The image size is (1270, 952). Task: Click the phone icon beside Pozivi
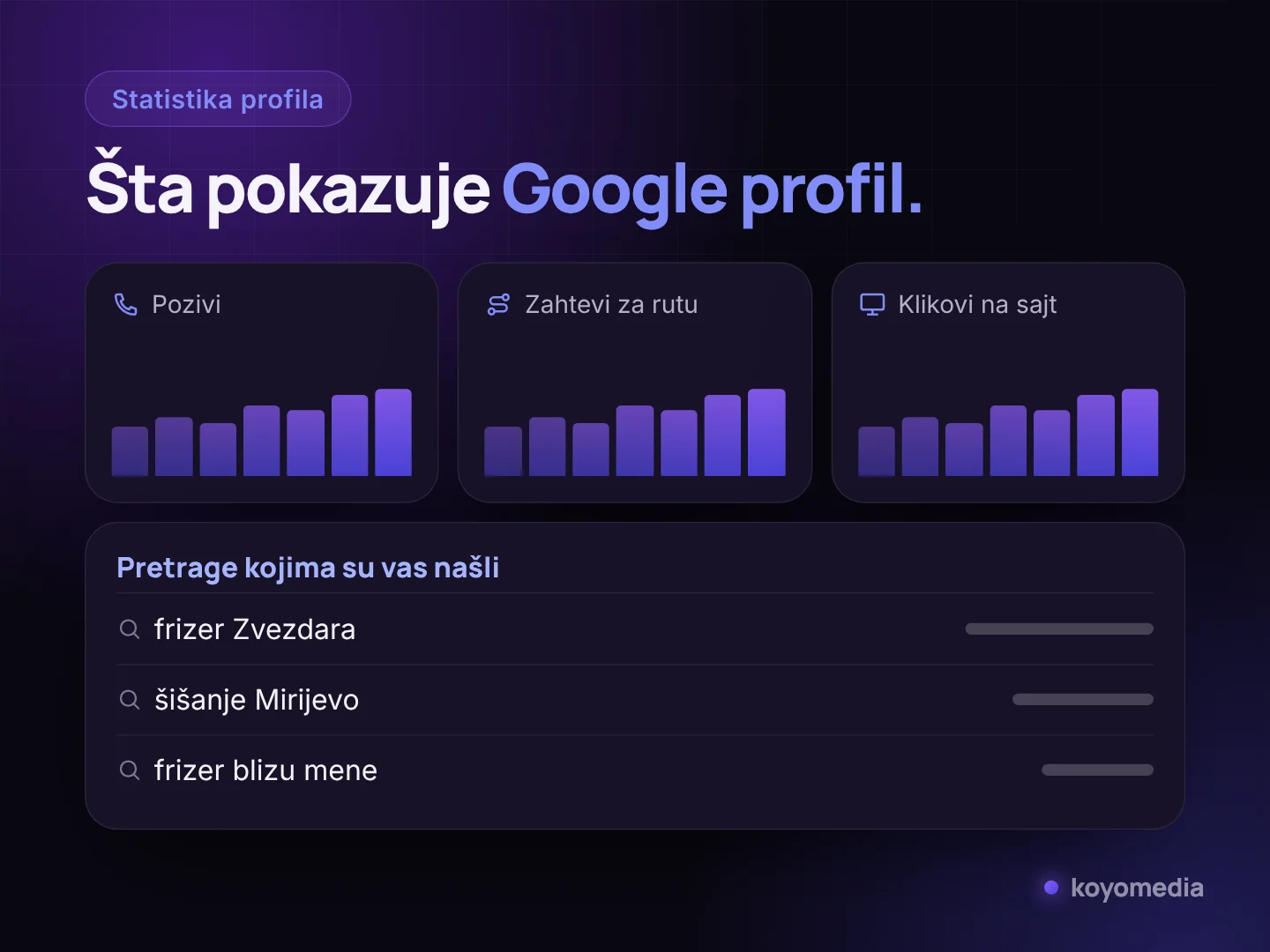[x=126, y=304]
